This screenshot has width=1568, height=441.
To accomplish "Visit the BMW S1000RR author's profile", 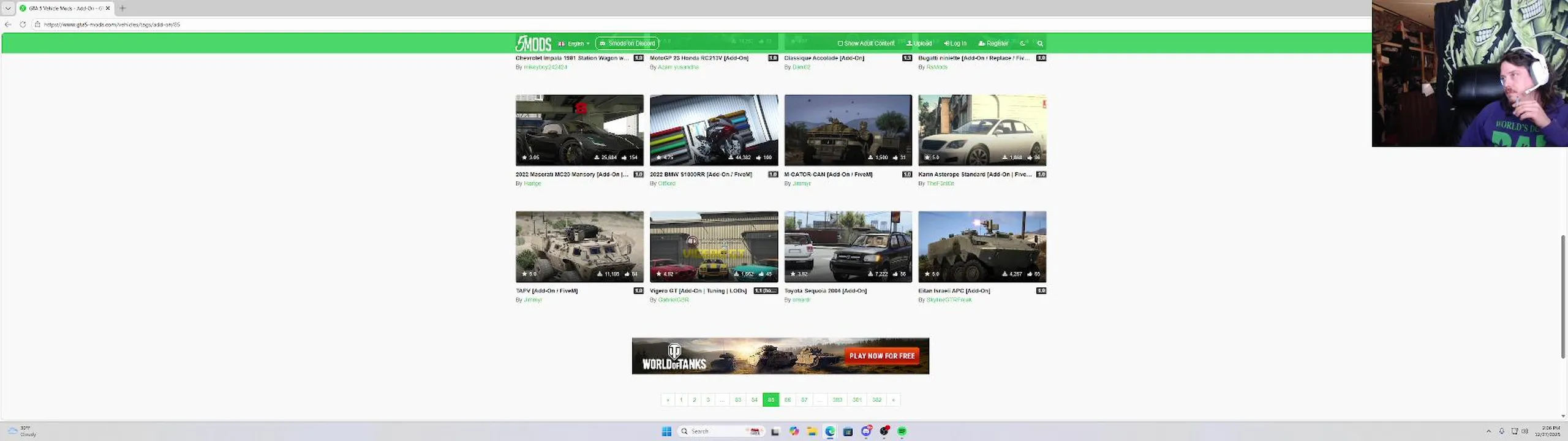I will point(666,184).
